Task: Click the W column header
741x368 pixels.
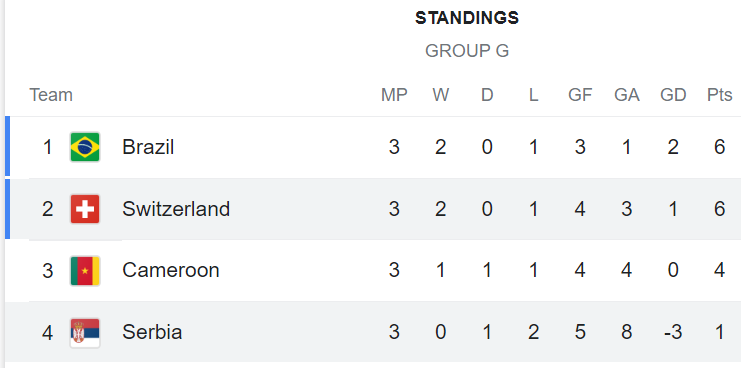Action: [x=440, y=95]
